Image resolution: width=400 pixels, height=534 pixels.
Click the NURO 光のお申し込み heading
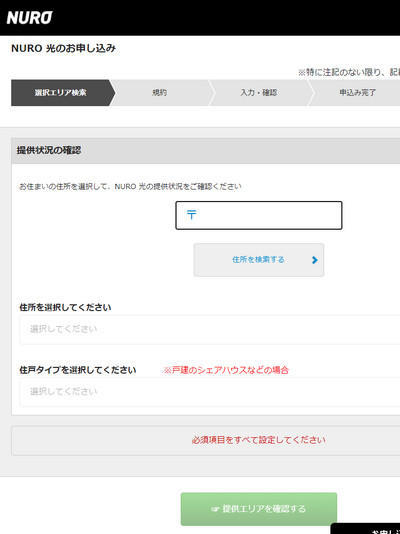[x=64, y=48]
